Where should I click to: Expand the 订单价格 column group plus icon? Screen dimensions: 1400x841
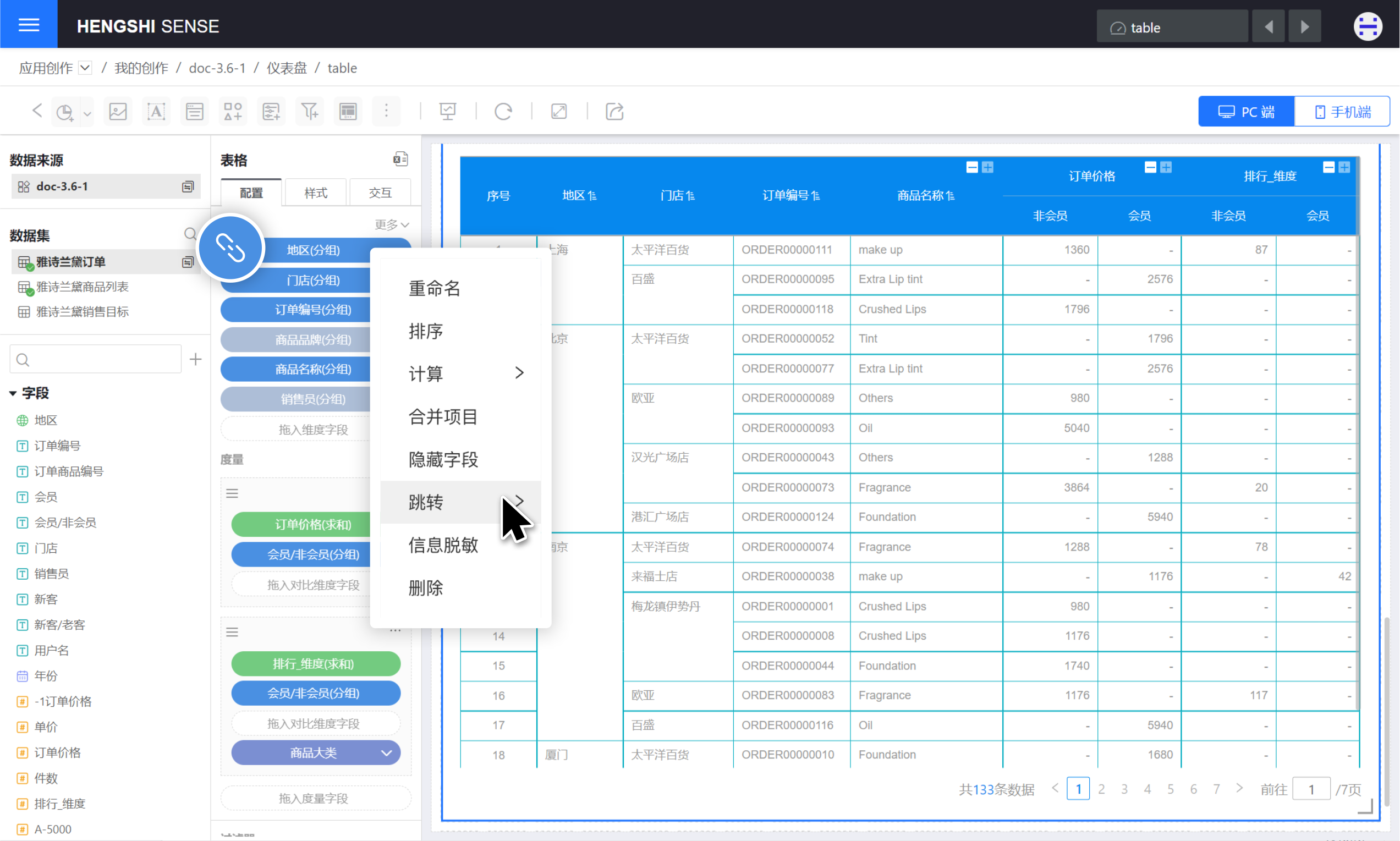click(1166, 167)
